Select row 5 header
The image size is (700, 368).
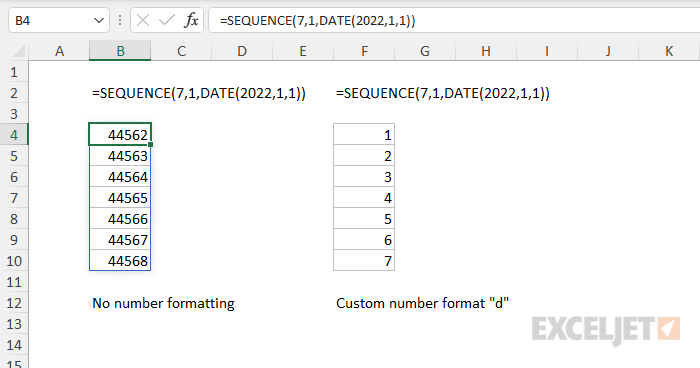click(14, 156)
